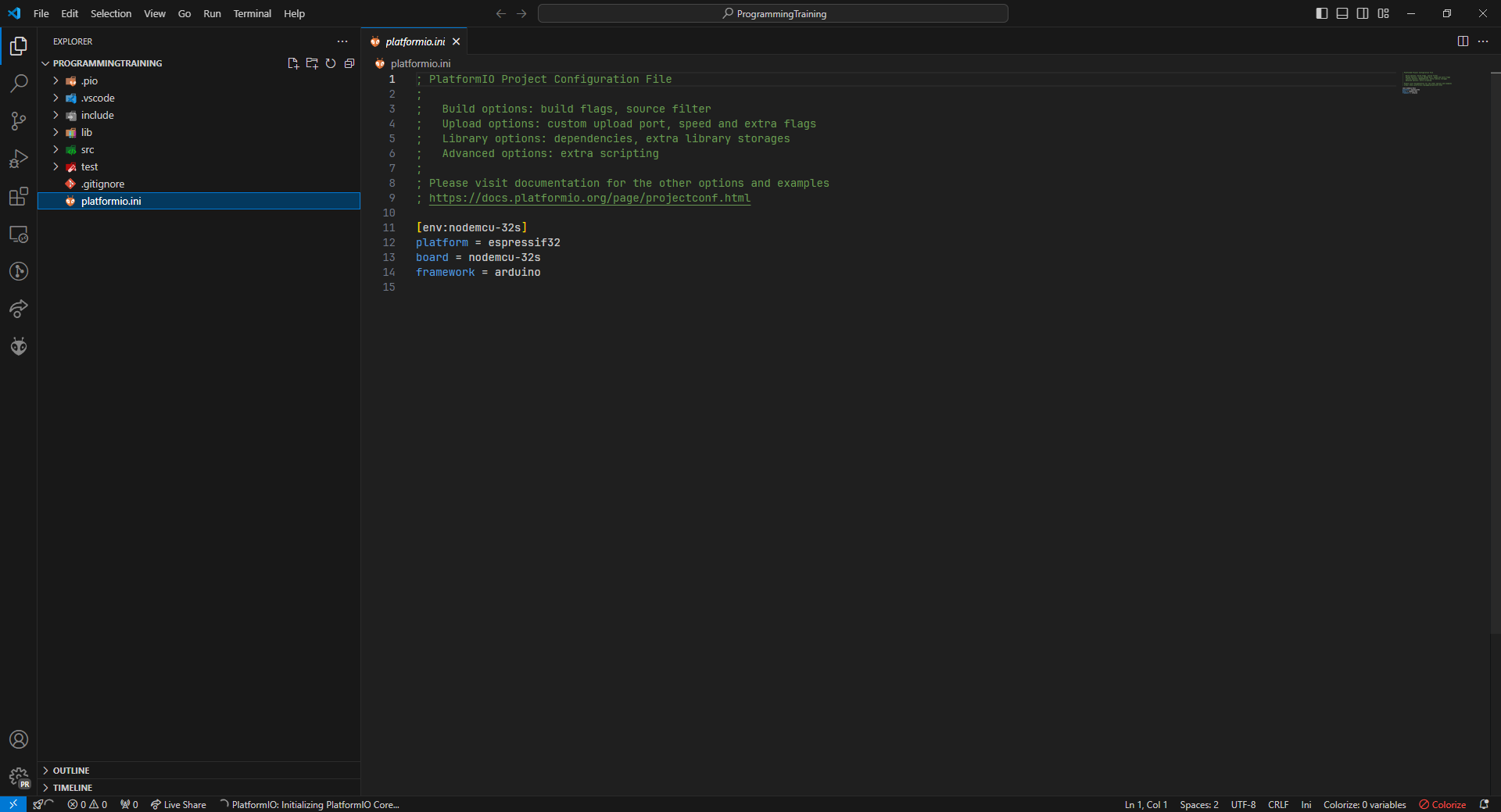Change end of line sequence CRLF
This screenshot has width=1501, height=812.
coord(1278,804)
